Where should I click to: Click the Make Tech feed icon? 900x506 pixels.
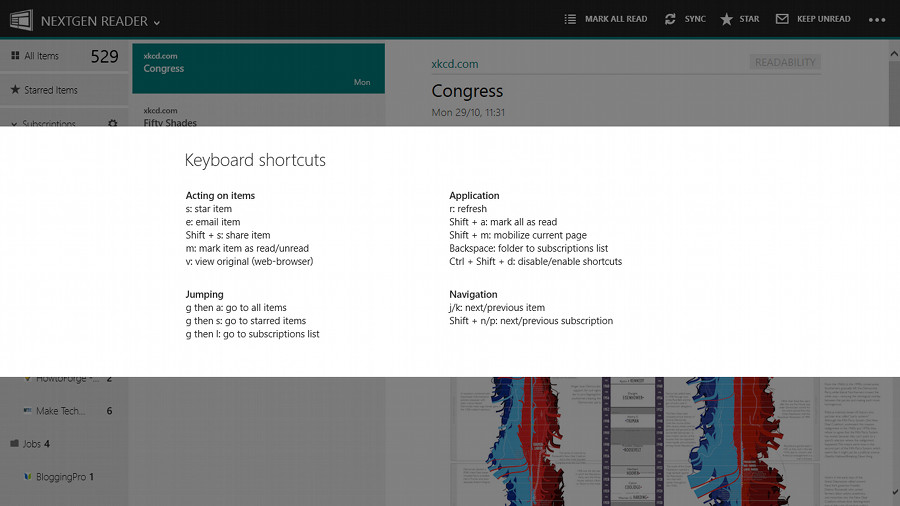tap(27, 411)
